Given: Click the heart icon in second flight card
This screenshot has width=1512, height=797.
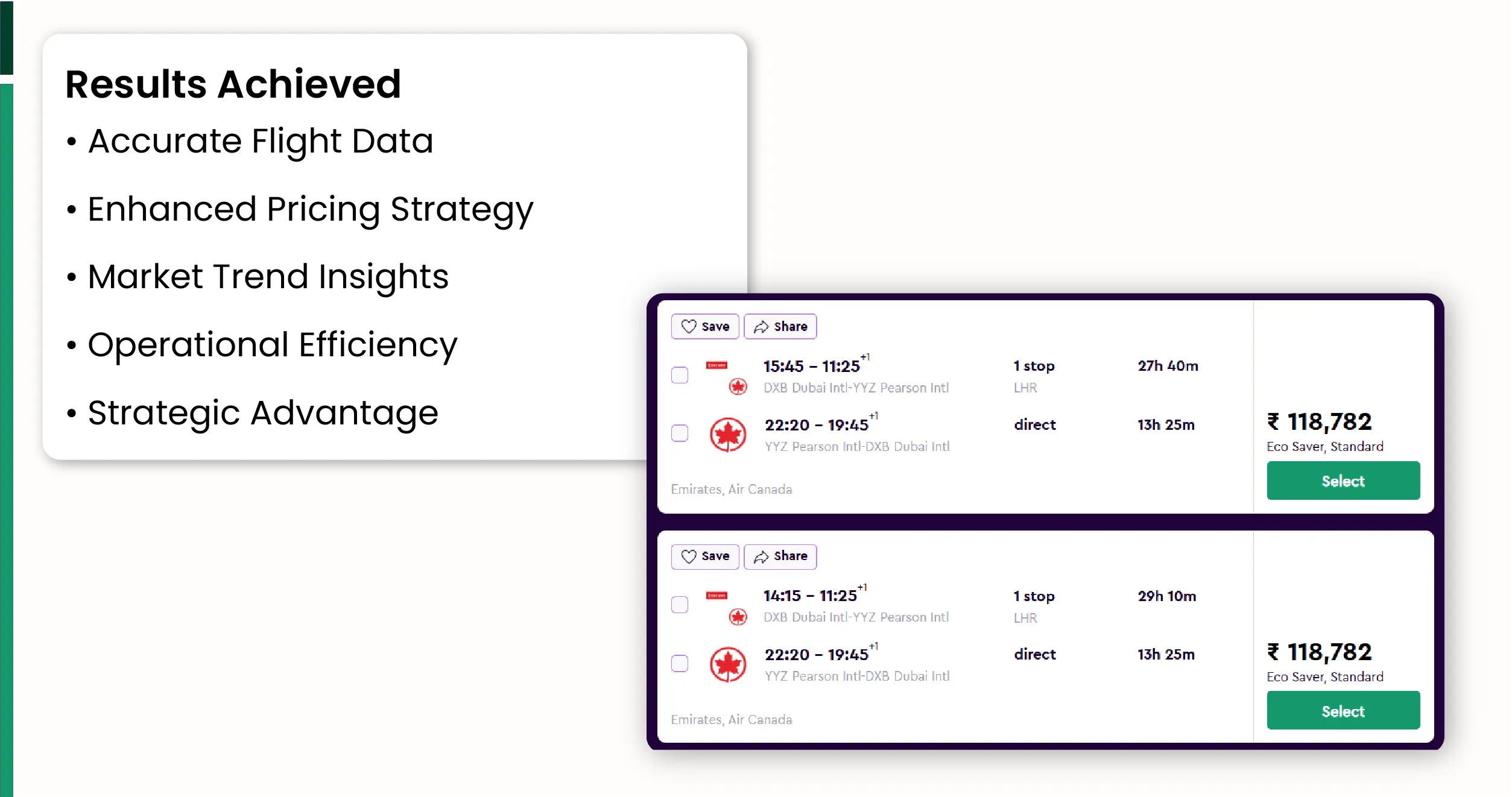Looking at the screenshot, I should coord(688,556).
